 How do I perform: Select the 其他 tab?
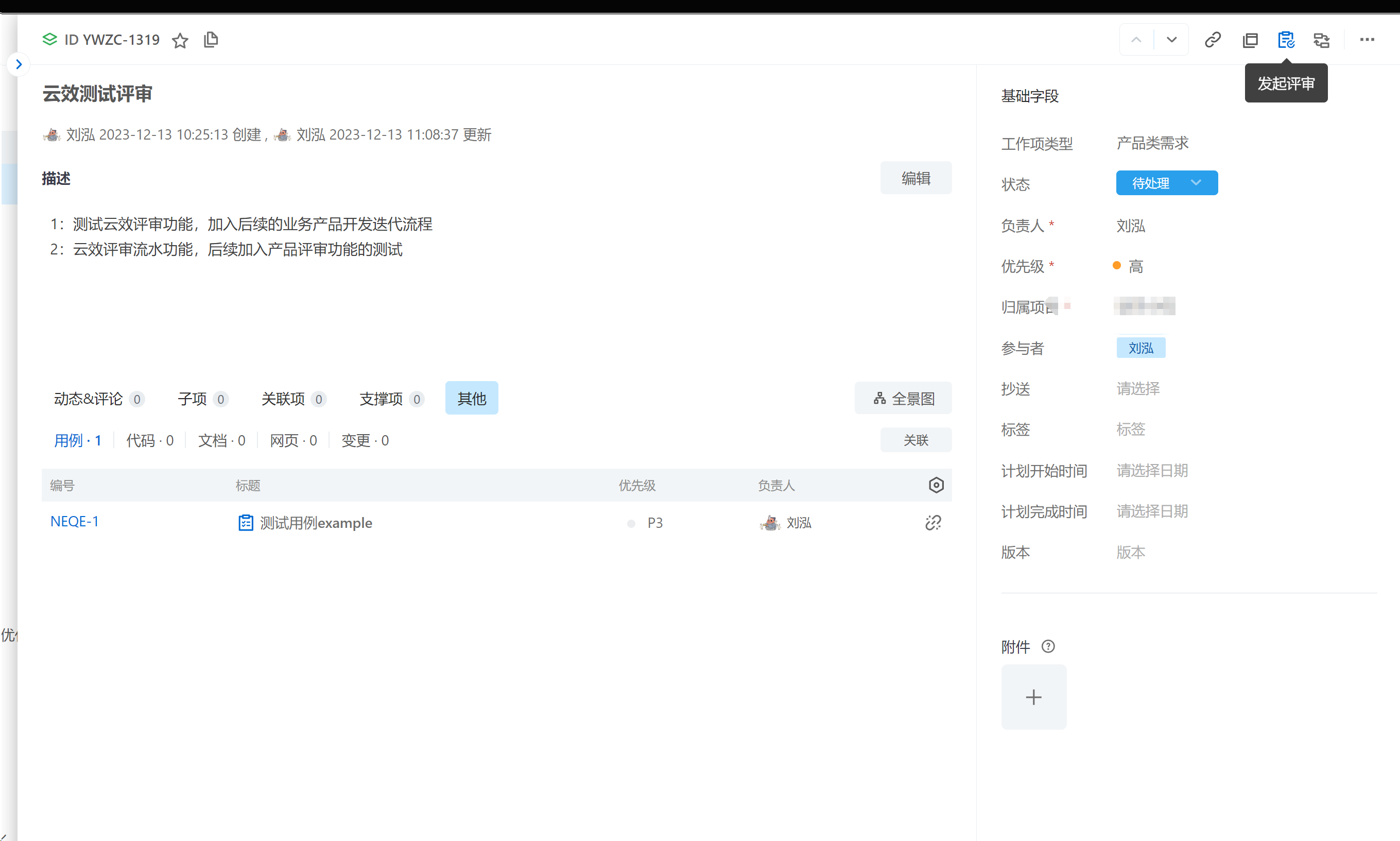472,399
